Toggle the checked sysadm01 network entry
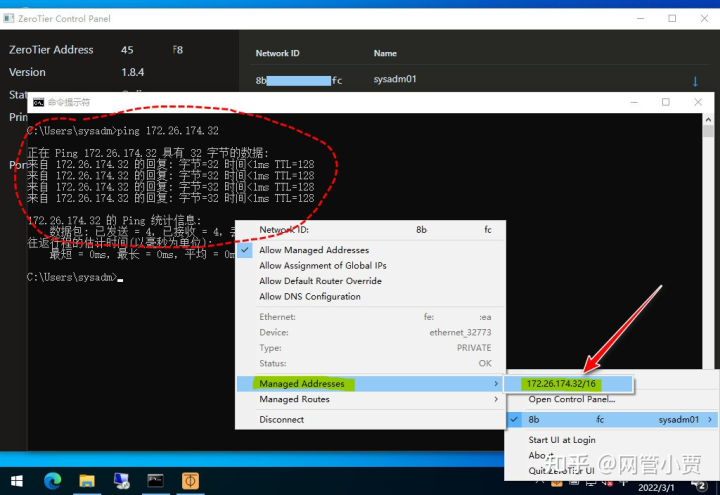The image size is (720, 495). click(x=612, y=419)
